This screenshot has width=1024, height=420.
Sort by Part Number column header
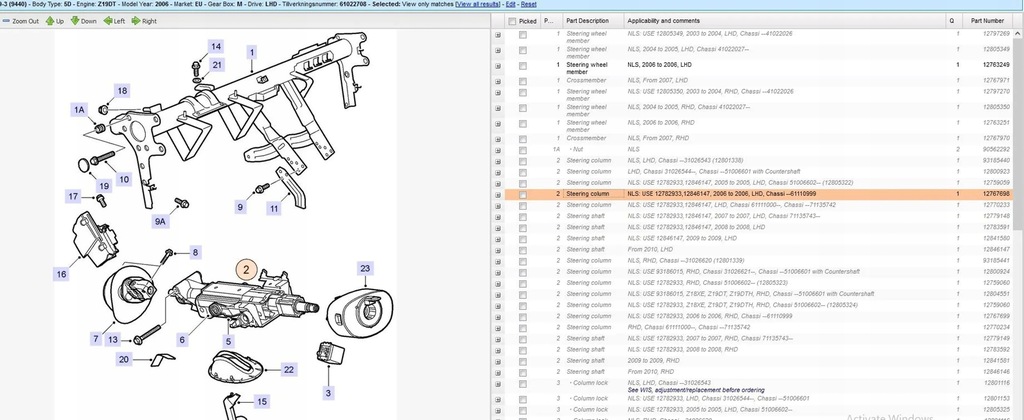point(987,21)
